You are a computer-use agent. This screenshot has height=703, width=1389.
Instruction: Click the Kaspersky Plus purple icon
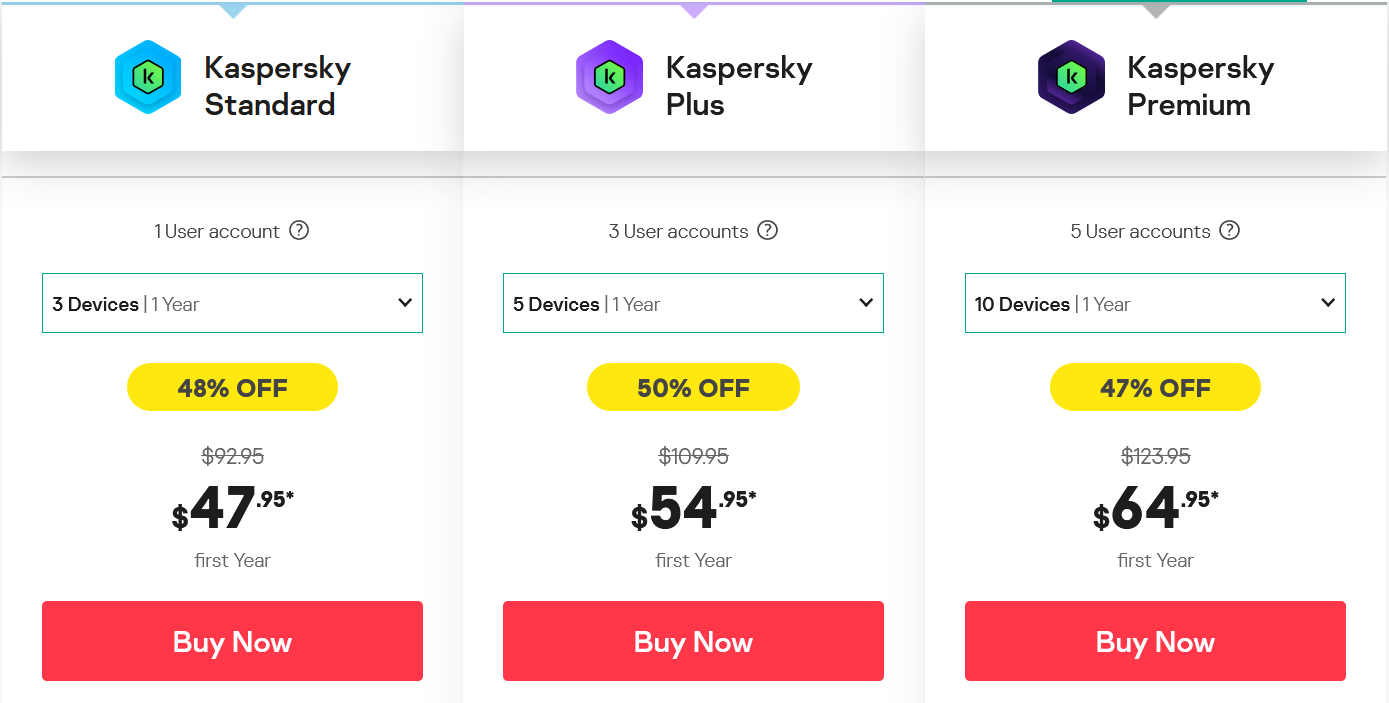[609, 78]
